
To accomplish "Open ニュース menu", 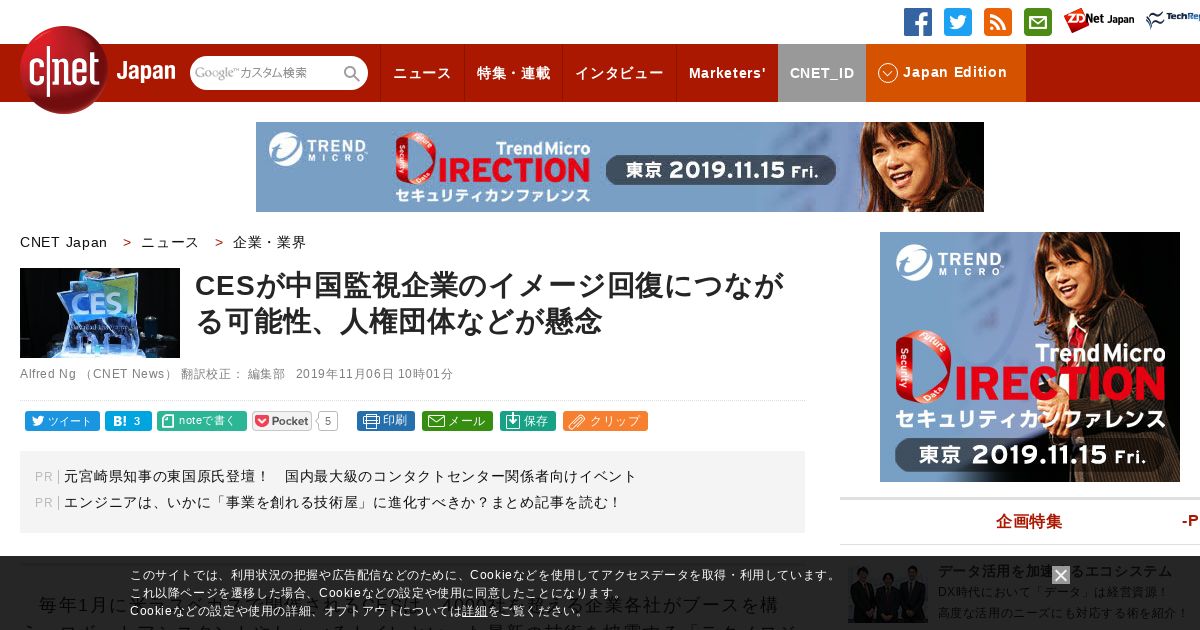I will point(422,73).
